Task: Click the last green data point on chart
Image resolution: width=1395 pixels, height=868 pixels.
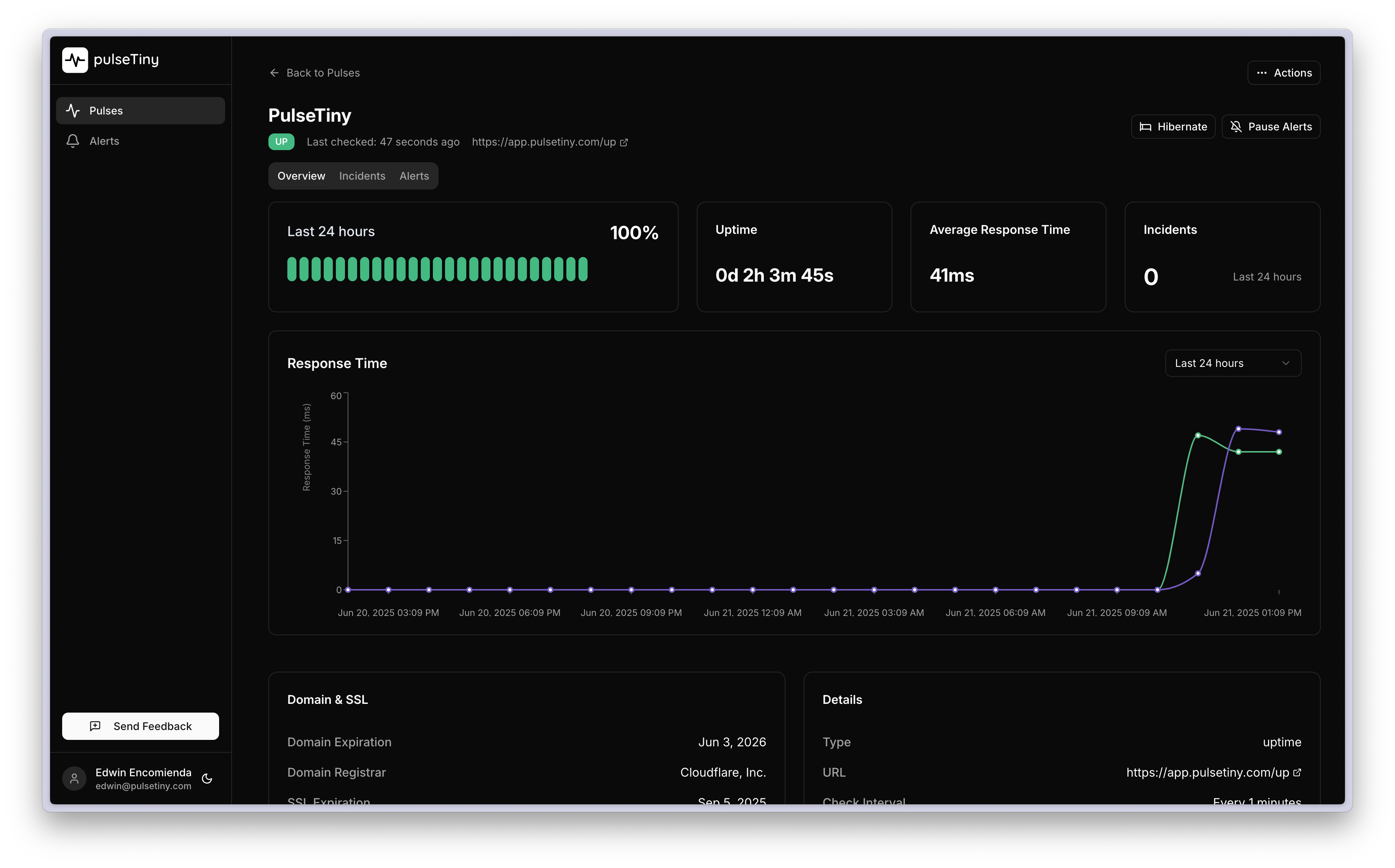Action: pyautogui.click(x=1279, y=452)
